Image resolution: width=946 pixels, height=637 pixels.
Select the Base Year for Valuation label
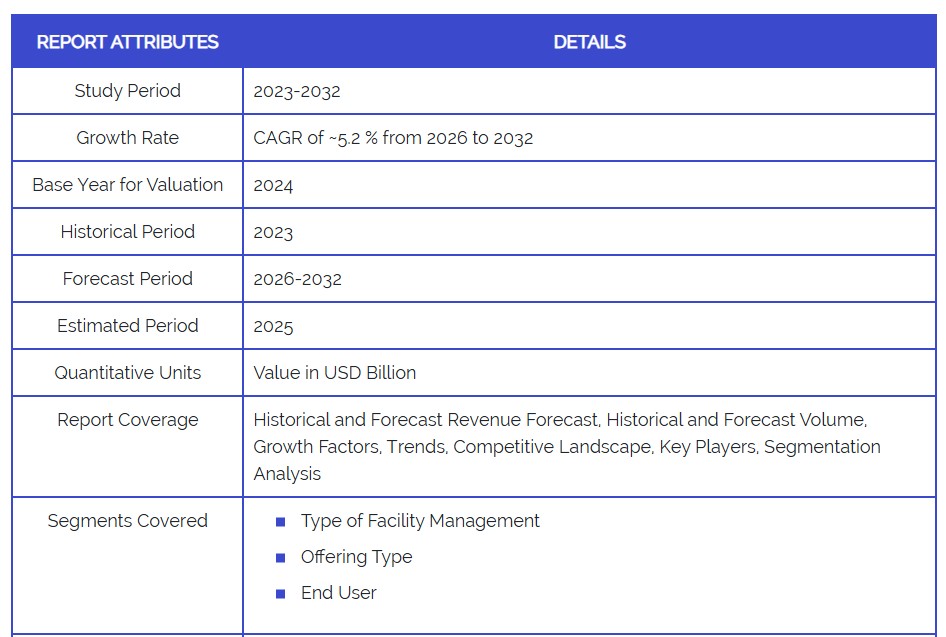[127, 185]
